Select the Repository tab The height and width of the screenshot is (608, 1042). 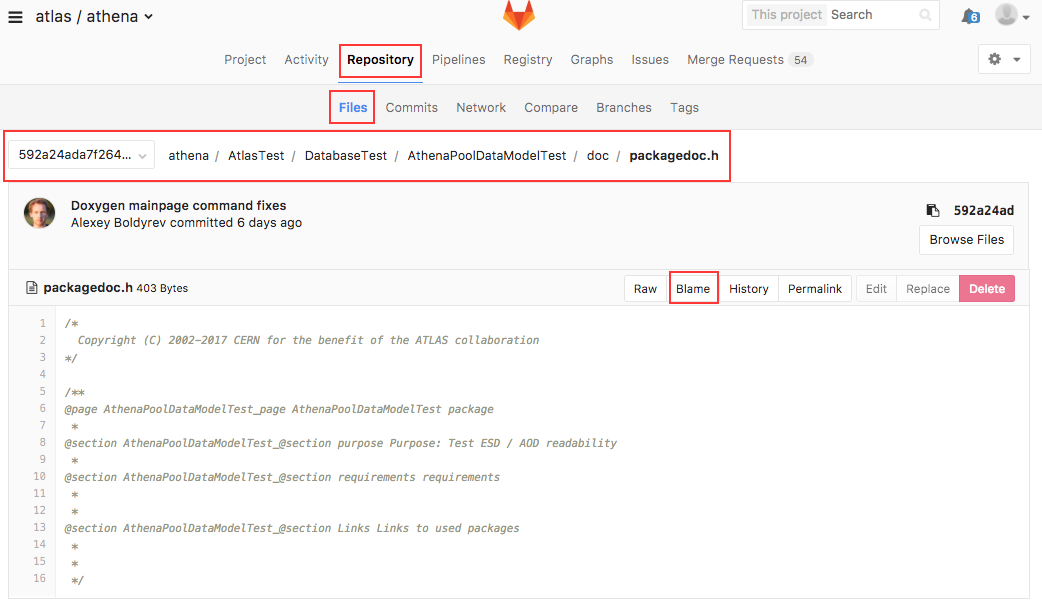coord(380,60)
